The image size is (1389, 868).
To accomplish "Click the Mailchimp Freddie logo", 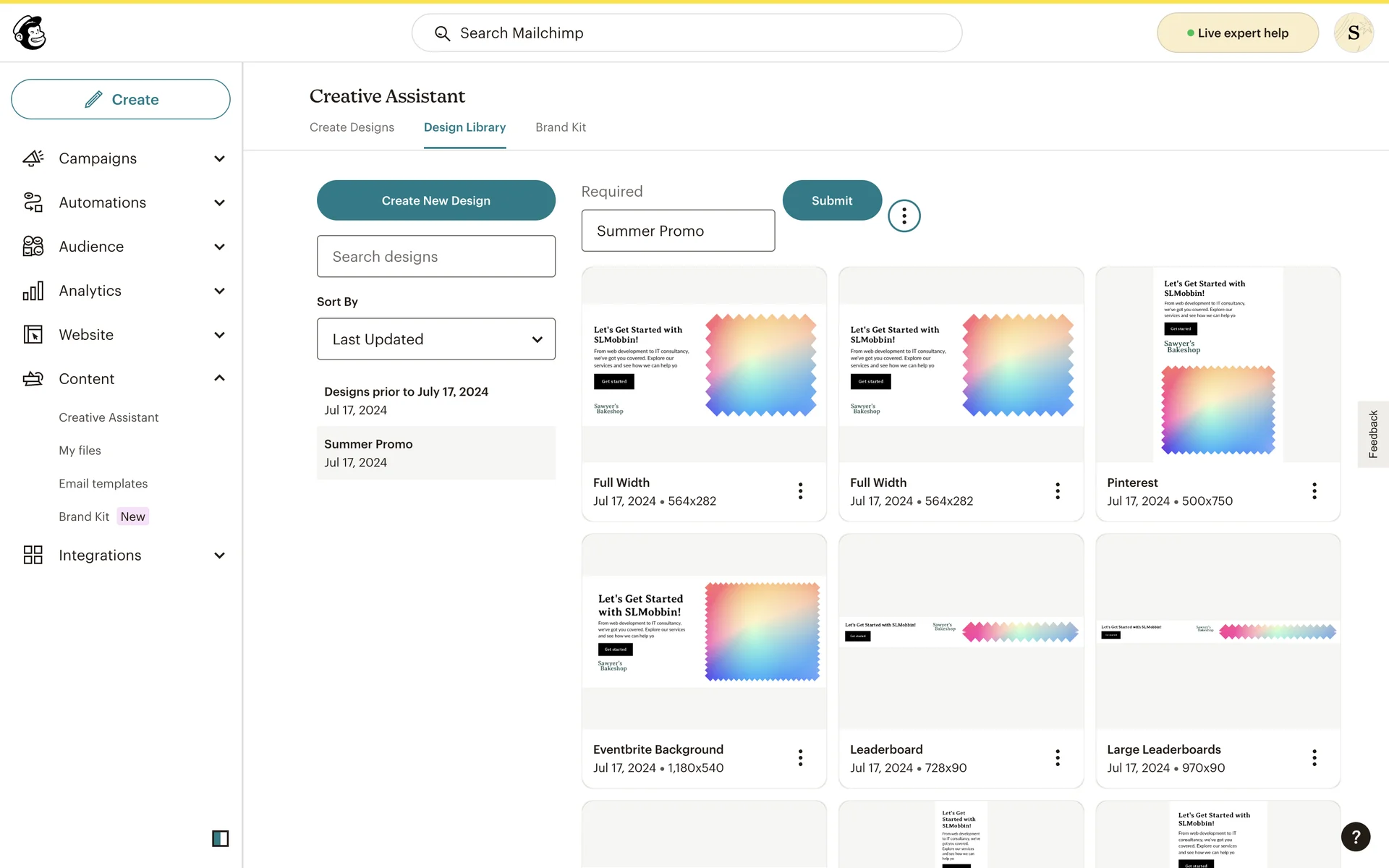I will point(30,33).
